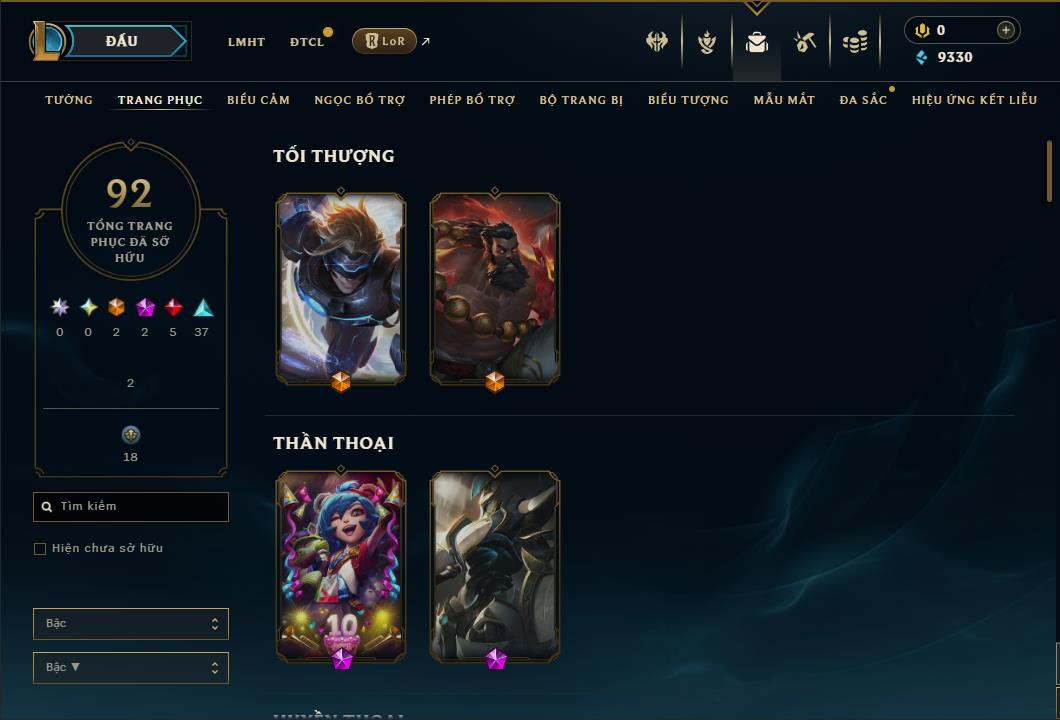Open the Loot hammer crafting icon
This screenshot has width=1060, height=720.
804,42
